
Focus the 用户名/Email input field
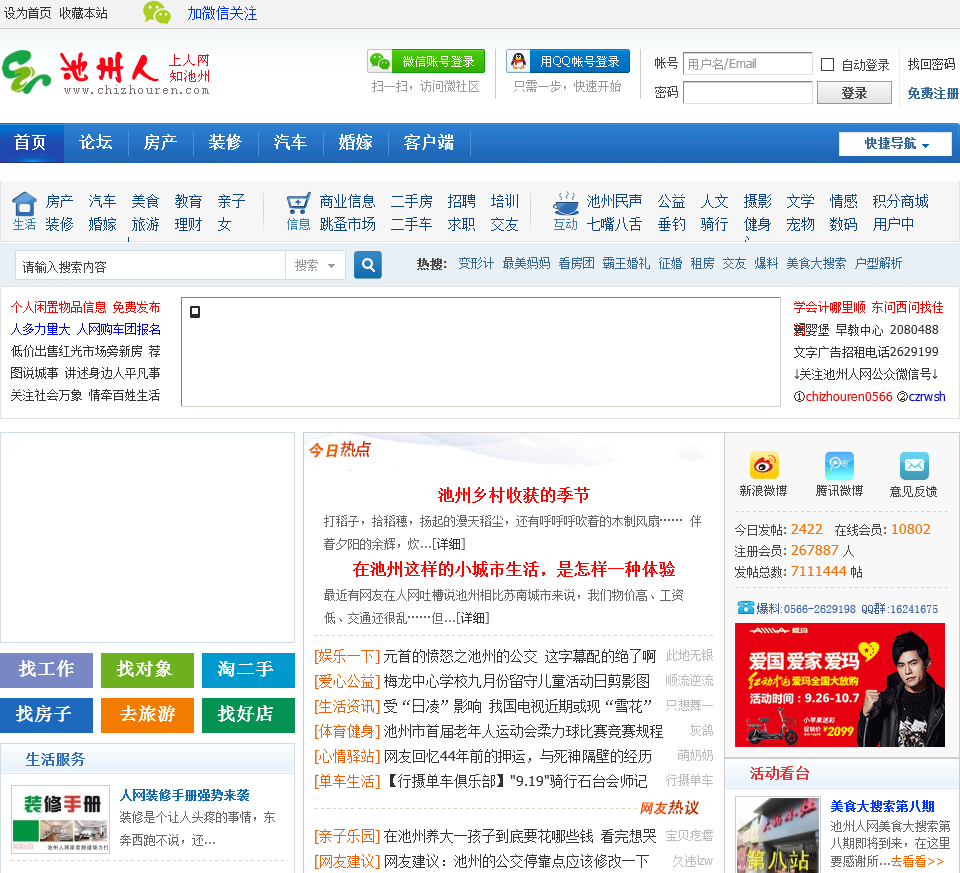point(748,63)
